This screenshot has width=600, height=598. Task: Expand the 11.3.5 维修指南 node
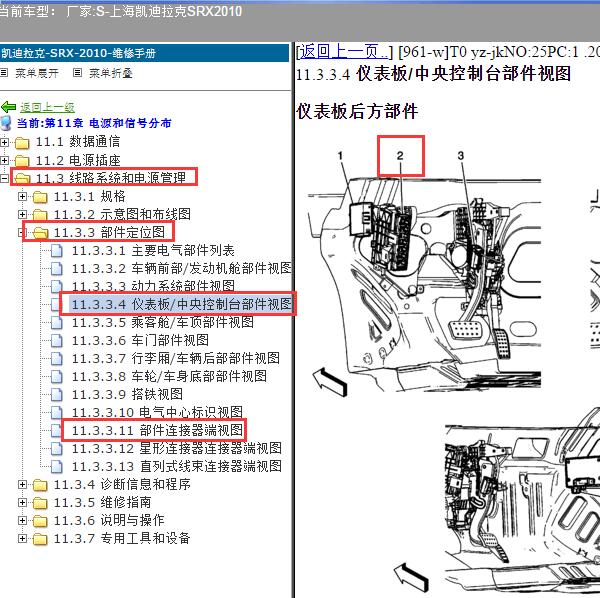23,502
